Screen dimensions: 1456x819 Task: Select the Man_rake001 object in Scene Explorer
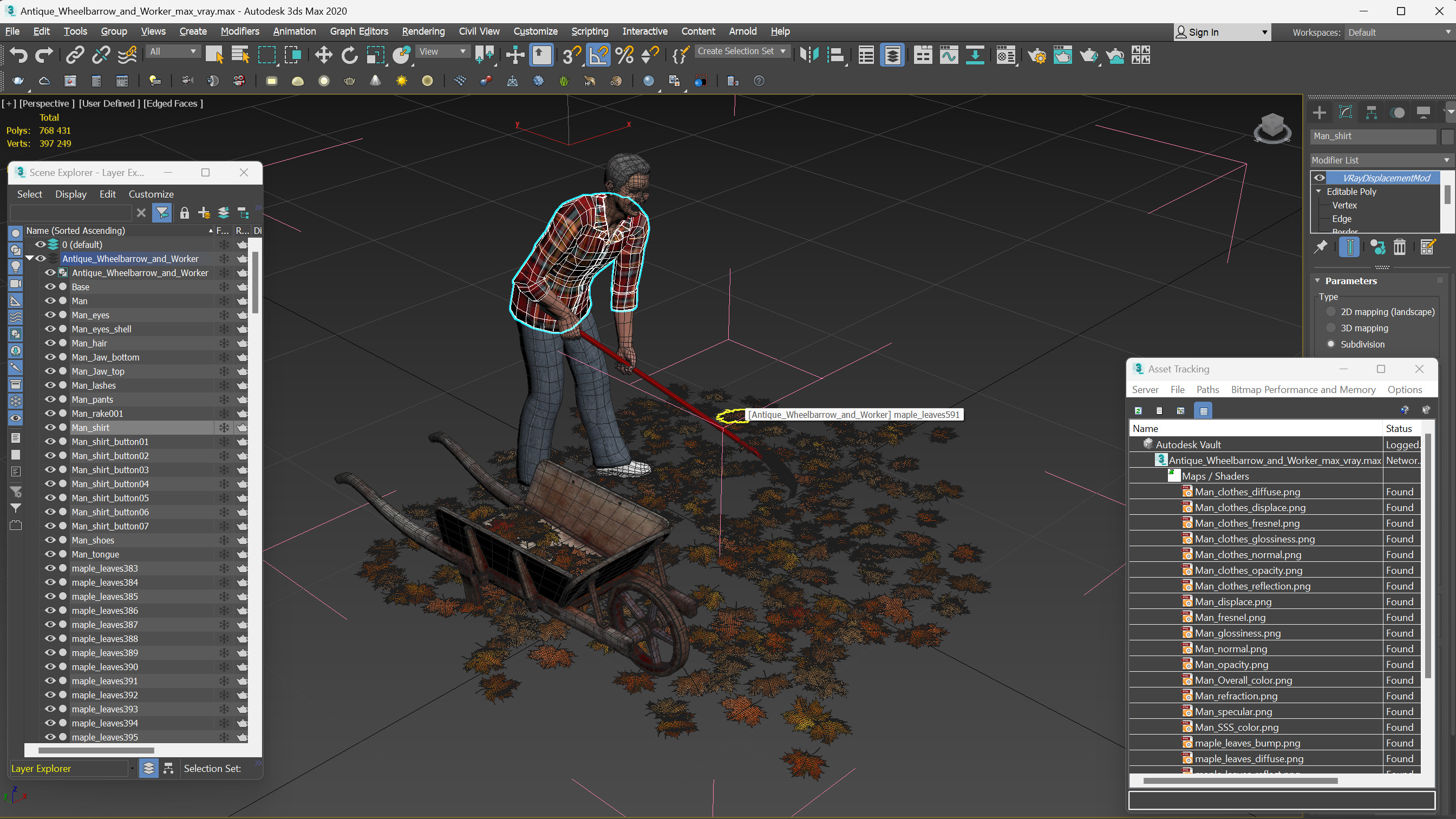(x=97, y=413)
